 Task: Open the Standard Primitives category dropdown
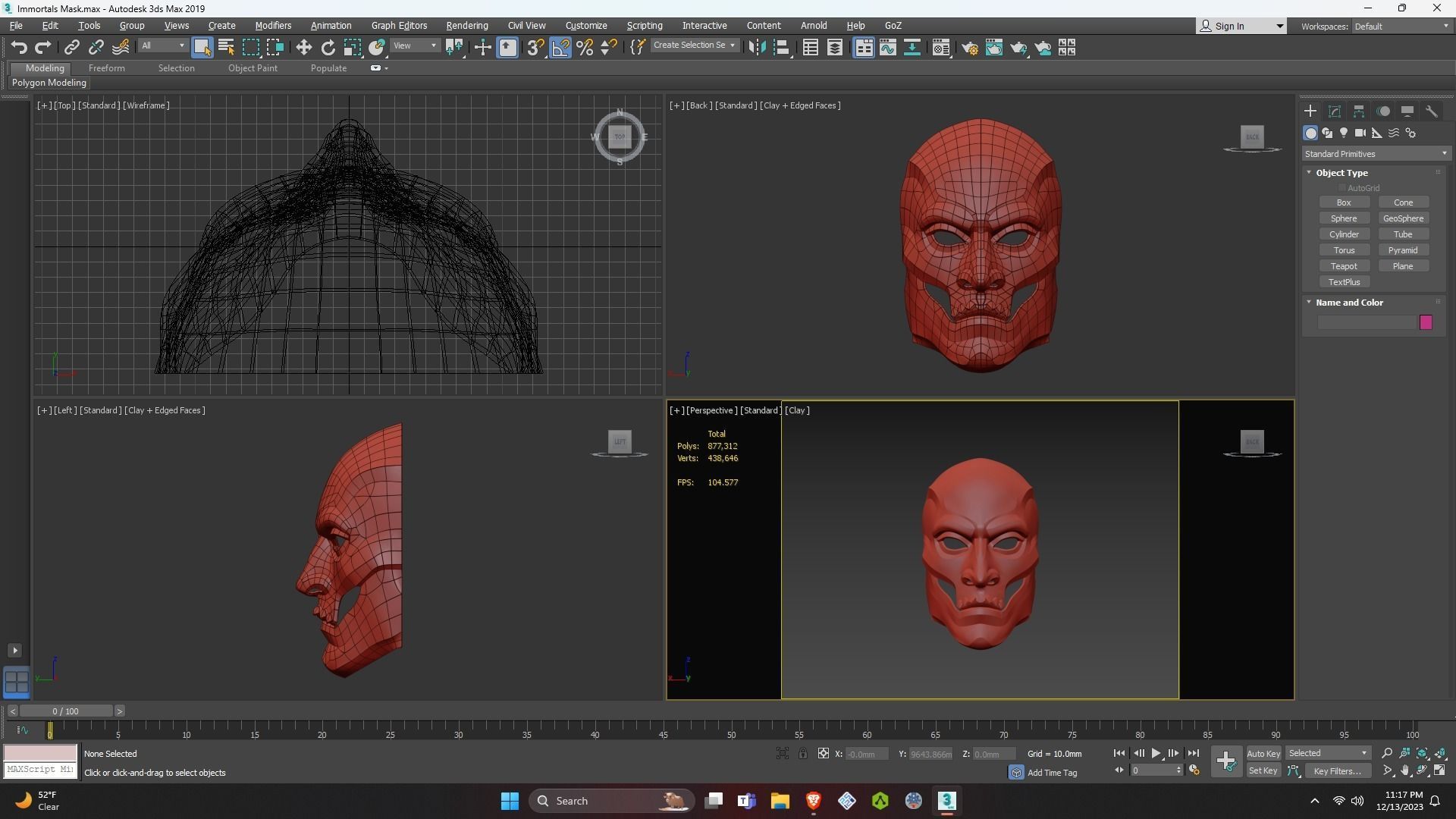point(1375,154)
